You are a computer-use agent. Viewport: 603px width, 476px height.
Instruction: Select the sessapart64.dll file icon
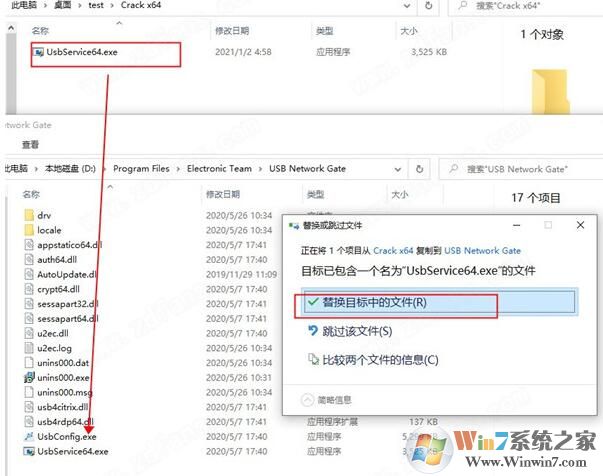coord(29,318)
